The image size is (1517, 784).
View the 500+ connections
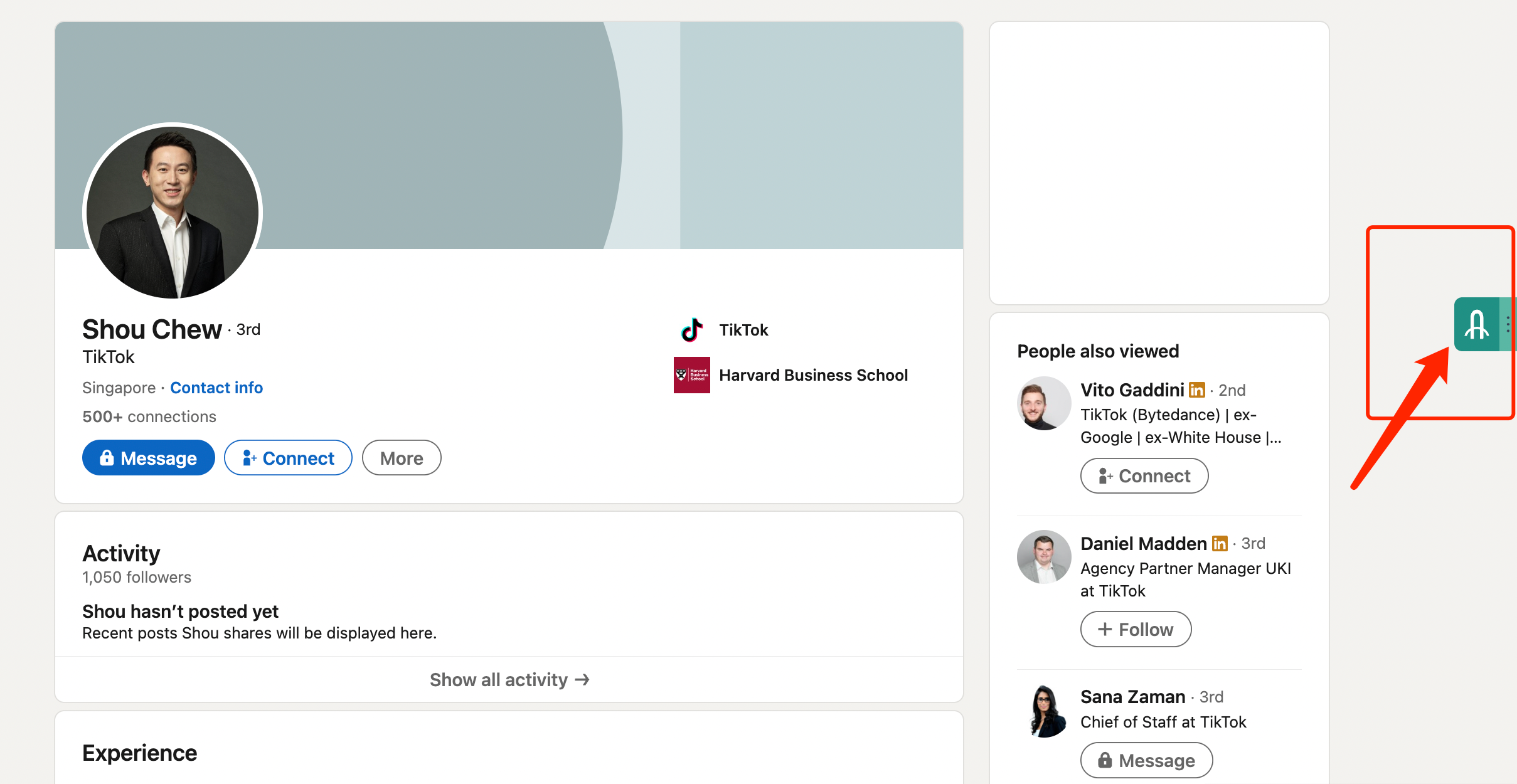[149, 416]
